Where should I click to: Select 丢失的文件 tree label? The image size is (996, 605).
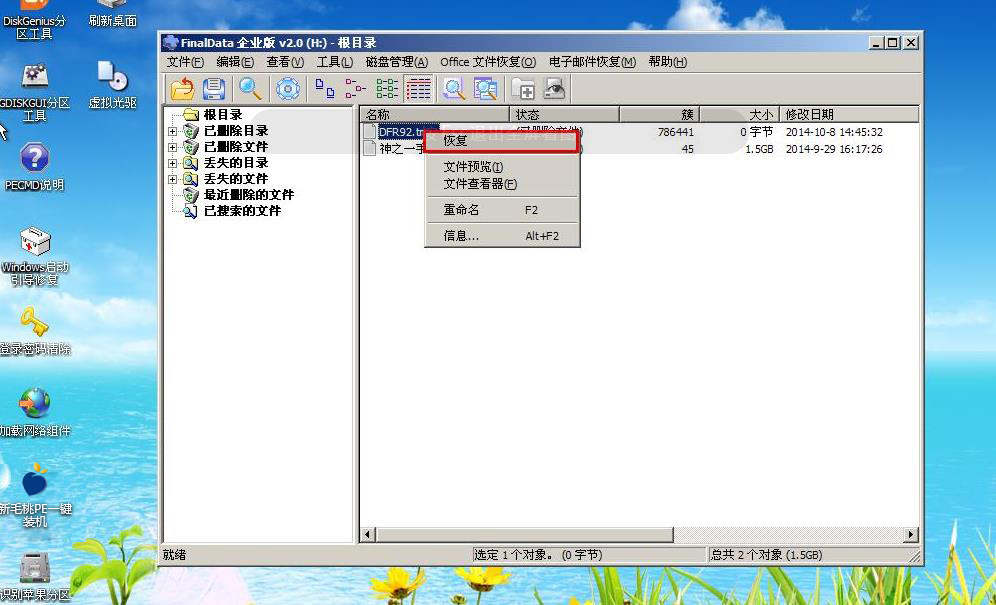click(x=236, y=179)
